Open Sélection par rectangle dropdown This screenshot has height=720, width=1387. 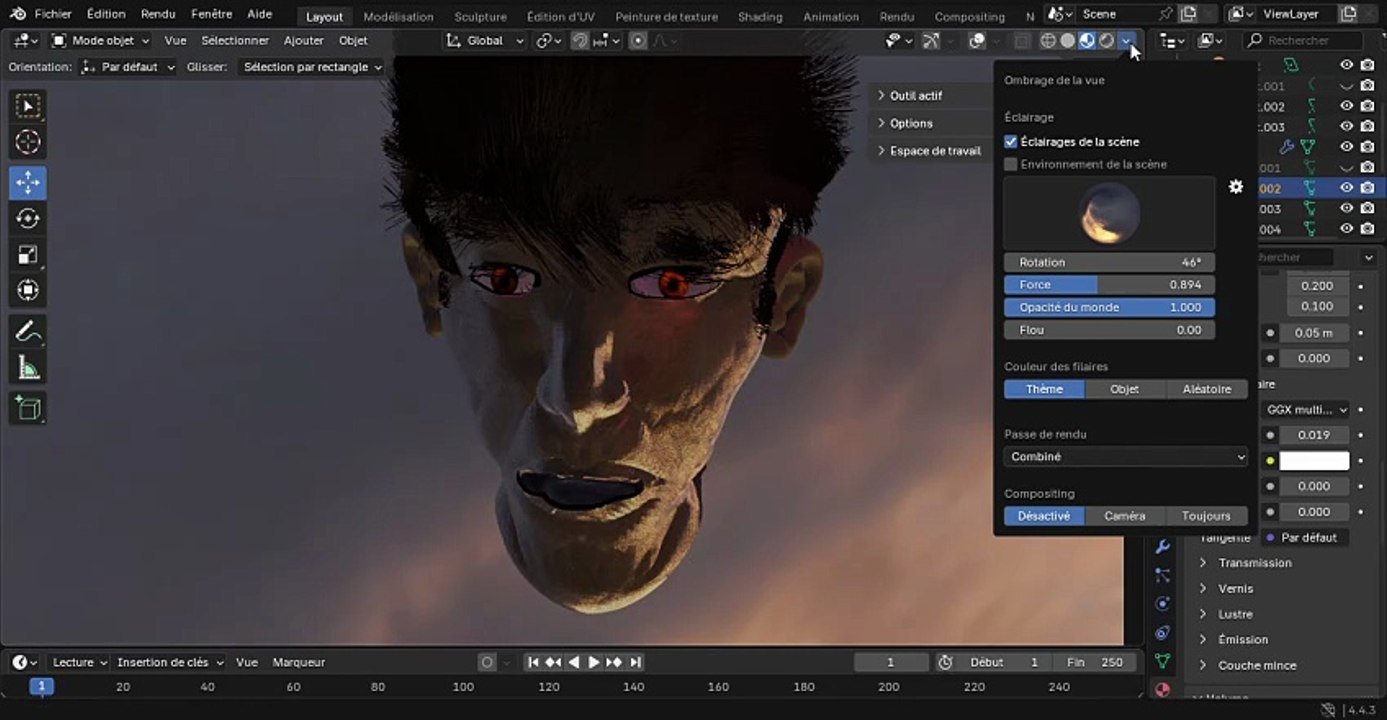coord(313,67)
